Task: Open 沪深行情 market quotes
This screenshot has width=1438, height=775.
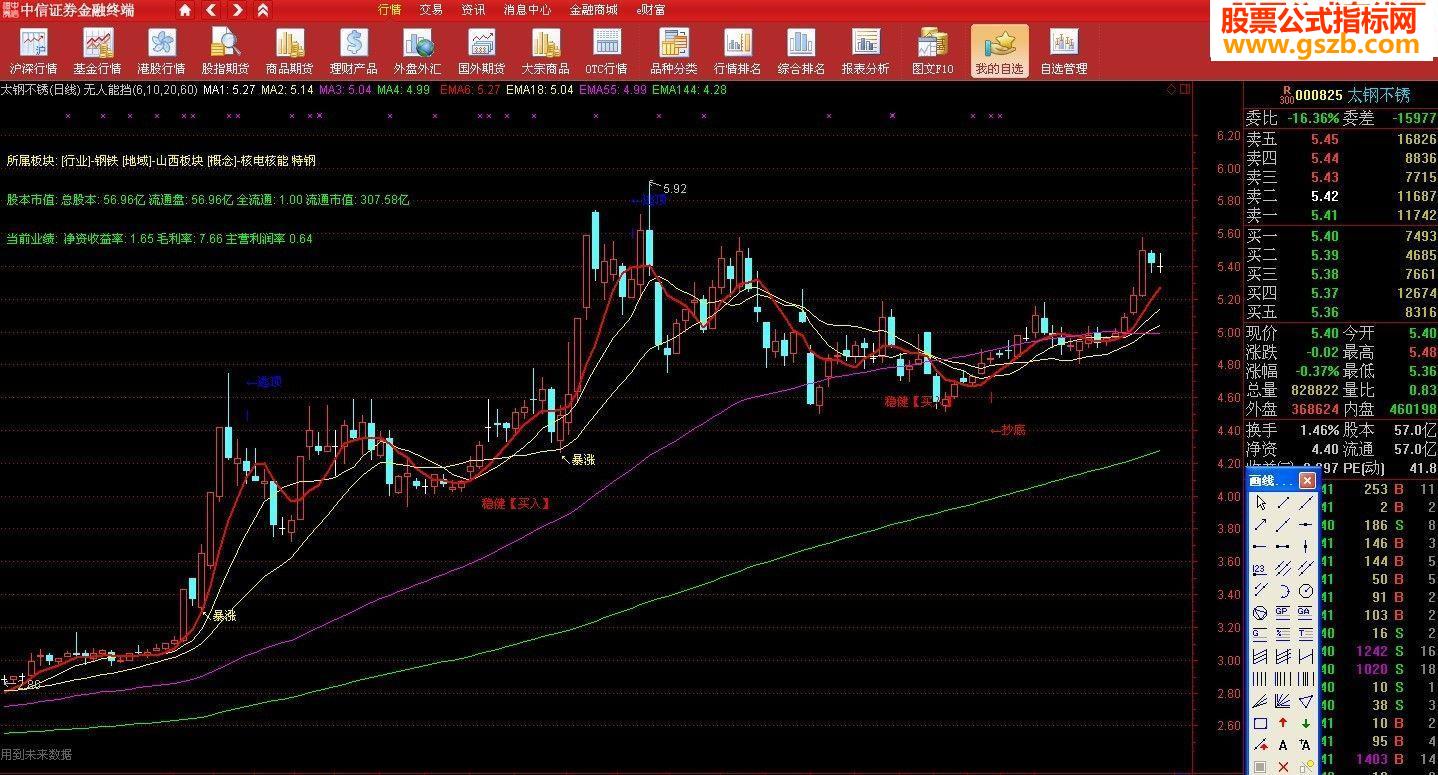Action: 33,52
